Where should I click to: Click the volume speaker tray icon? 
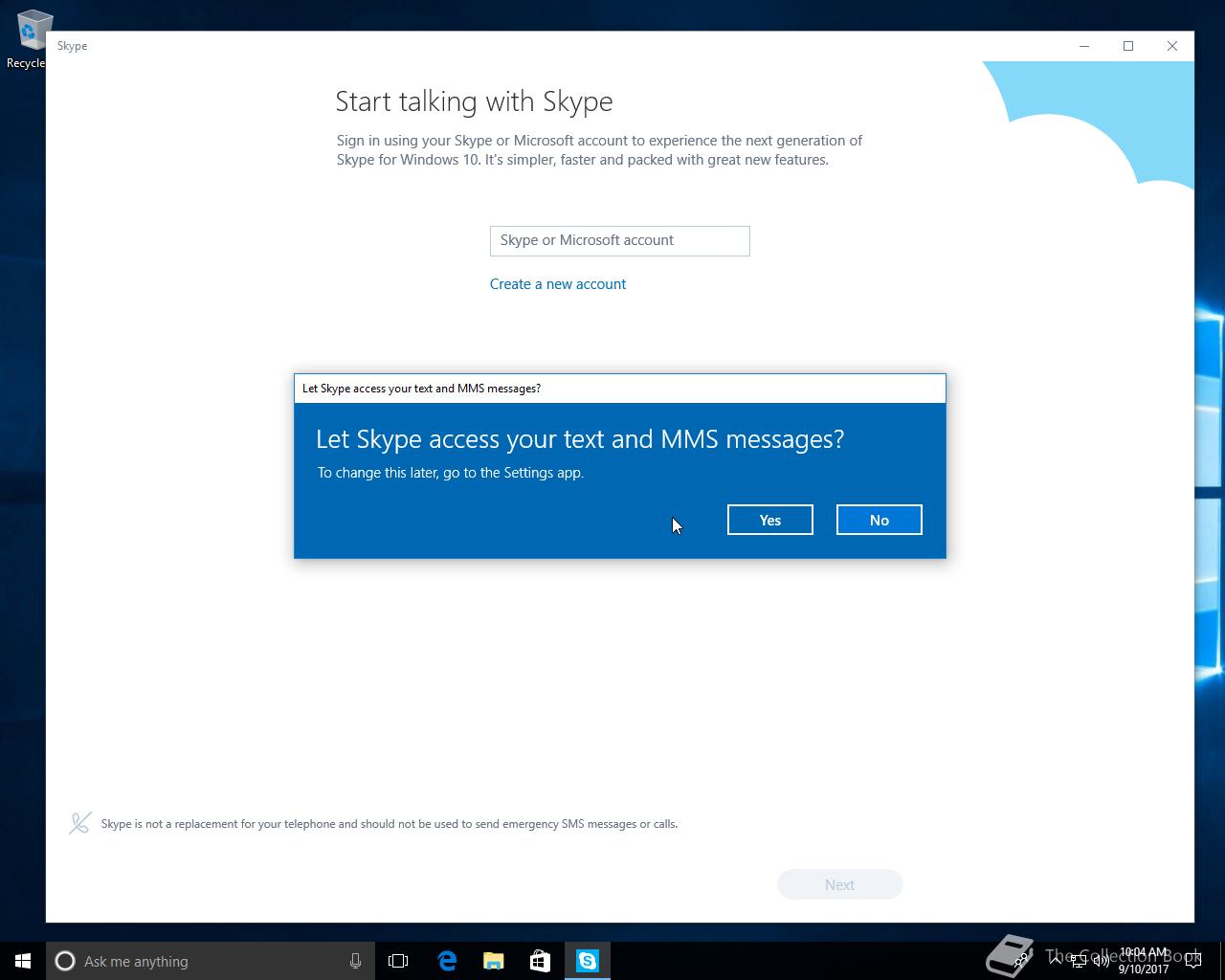[1102, 961]
